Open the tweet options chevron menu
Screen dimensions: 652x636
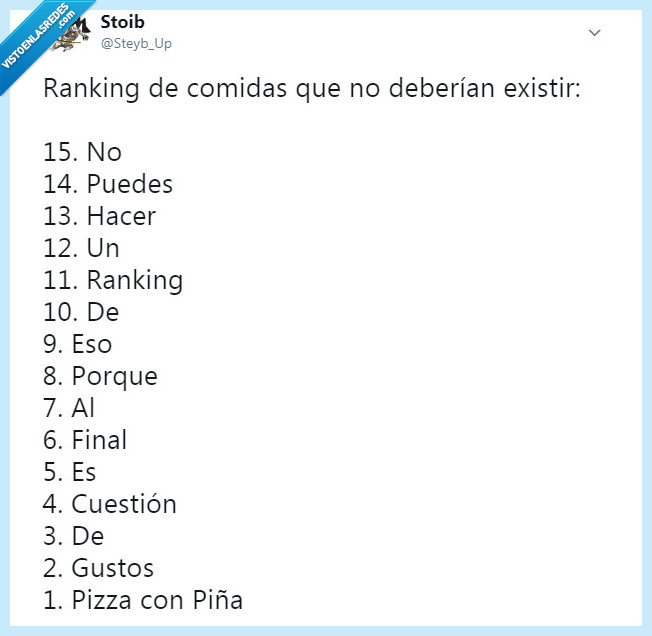(594, 33)
